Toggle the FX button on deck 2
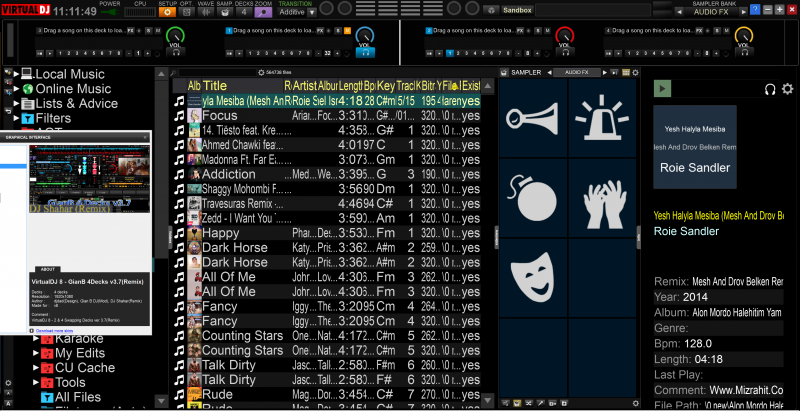Viewport: 800px width, 411px height. (x=520, y=31)
